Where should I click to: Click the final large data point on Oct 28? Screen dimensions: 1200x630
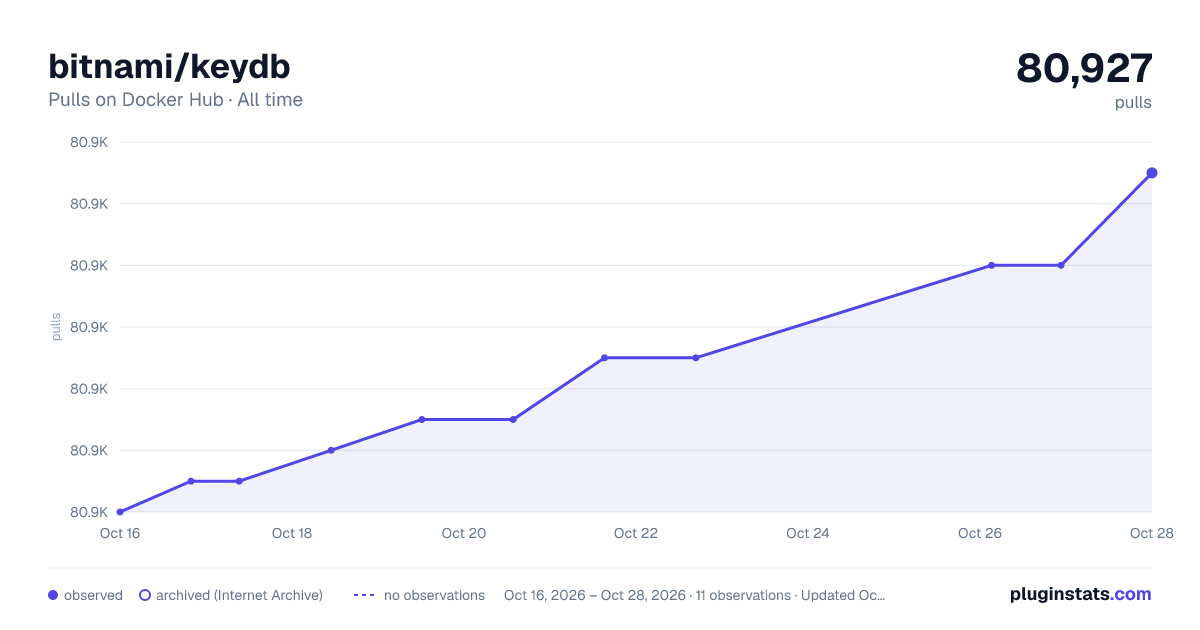pos(1152,173)
